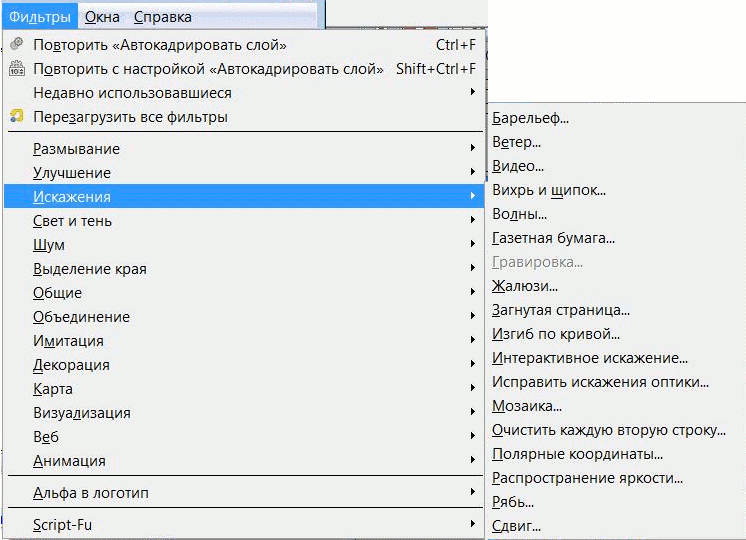Image resolution: width=746 pixels, height=540 pixels.
Task: Click the re-show filter settings icon
Action: click(17, 68)
